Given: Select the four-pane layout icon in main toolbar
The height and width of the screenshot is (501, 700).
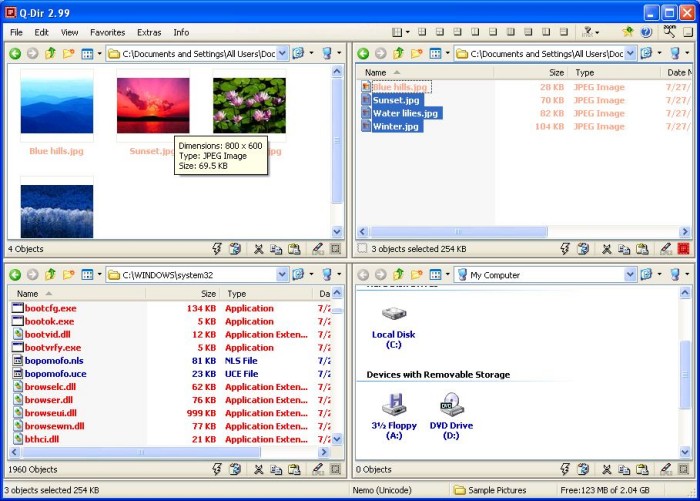Looking at the screenshot, I should [x=422, y=32].
